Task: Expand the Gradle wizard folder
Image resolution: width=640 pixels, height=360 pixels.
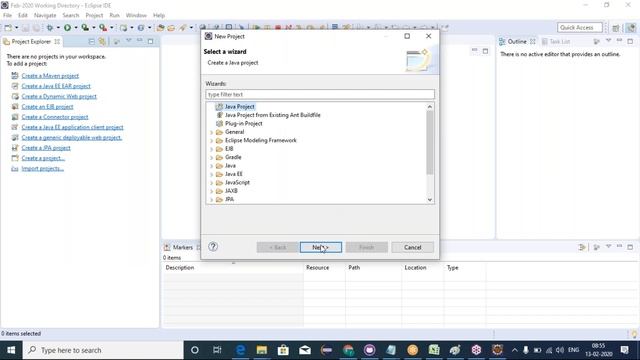Action: tap(211, 158)
